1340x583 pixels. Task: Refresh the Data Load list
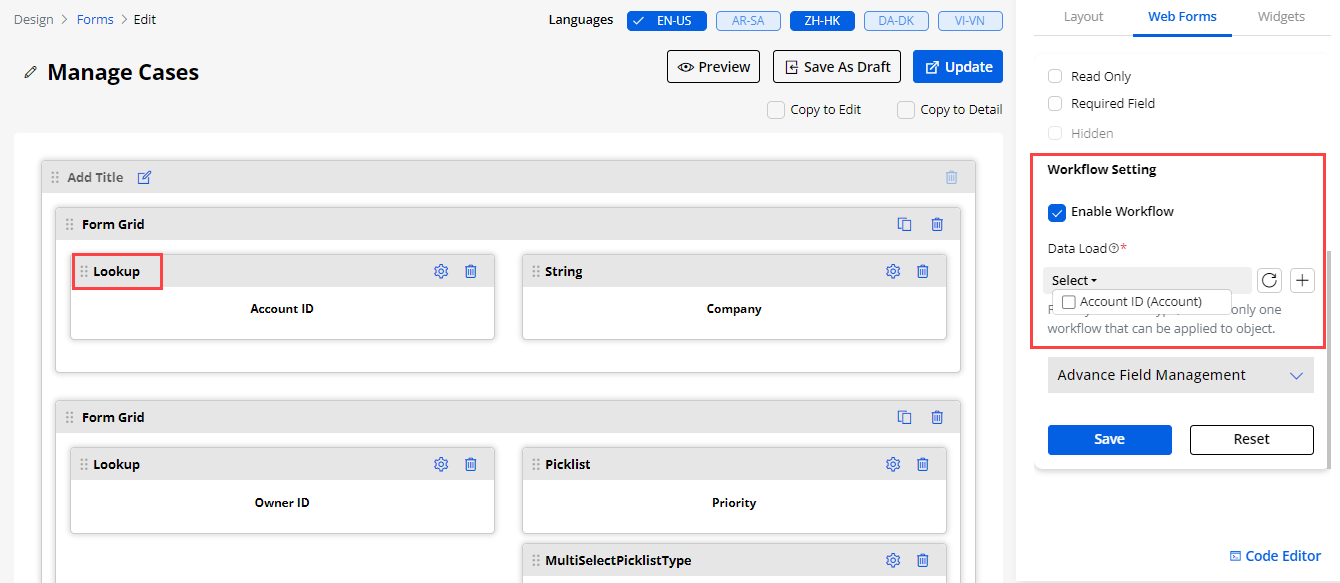click(x=1270, y=281)
